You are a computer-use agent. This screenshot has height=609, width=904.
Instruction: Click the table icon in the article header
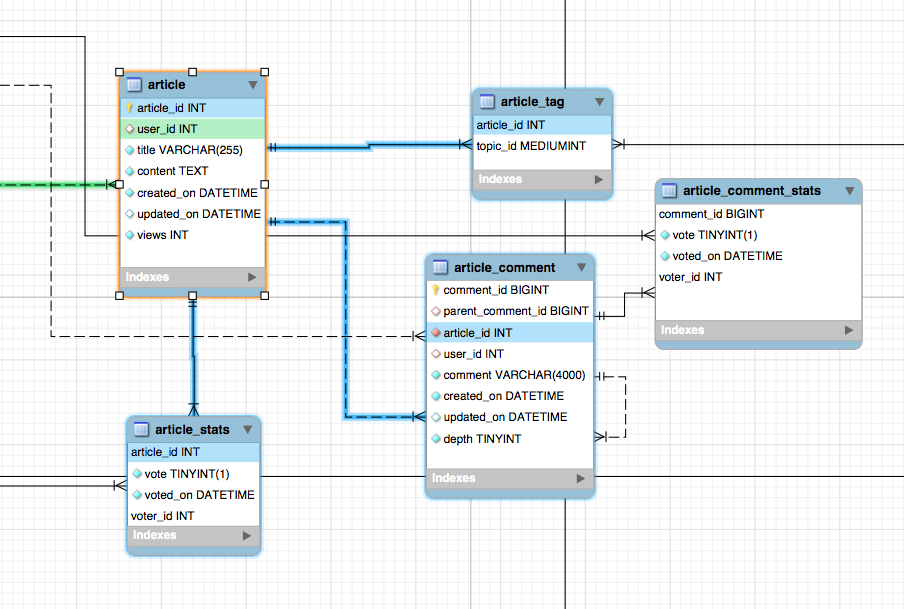tap(134, 85)
